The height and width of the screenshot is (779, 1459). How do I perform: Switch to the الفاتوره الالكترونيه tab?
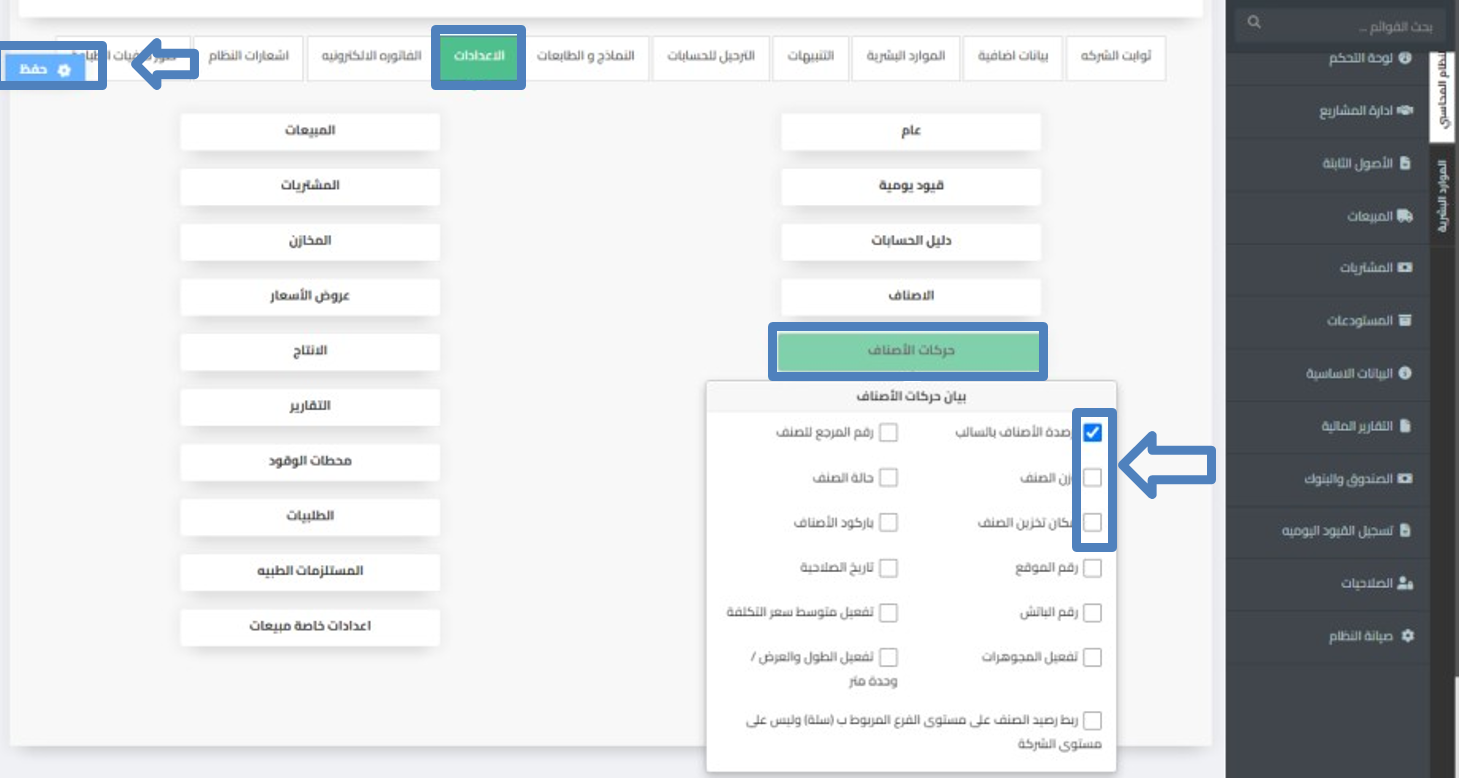coord(371,56)
